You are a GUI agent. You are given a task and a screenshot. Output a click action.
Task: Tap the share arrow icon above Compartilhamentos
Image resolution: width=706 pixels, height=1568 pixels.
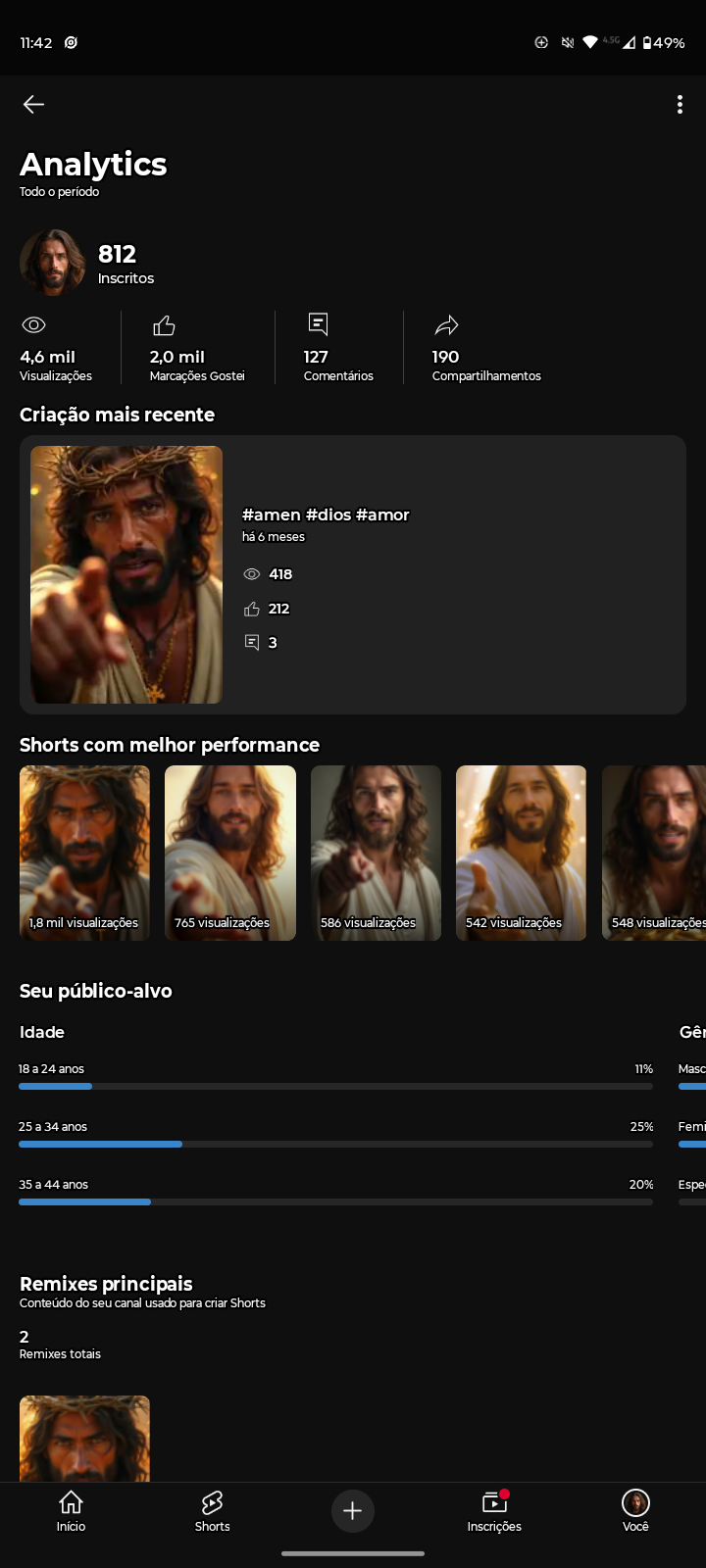point(446,325)
